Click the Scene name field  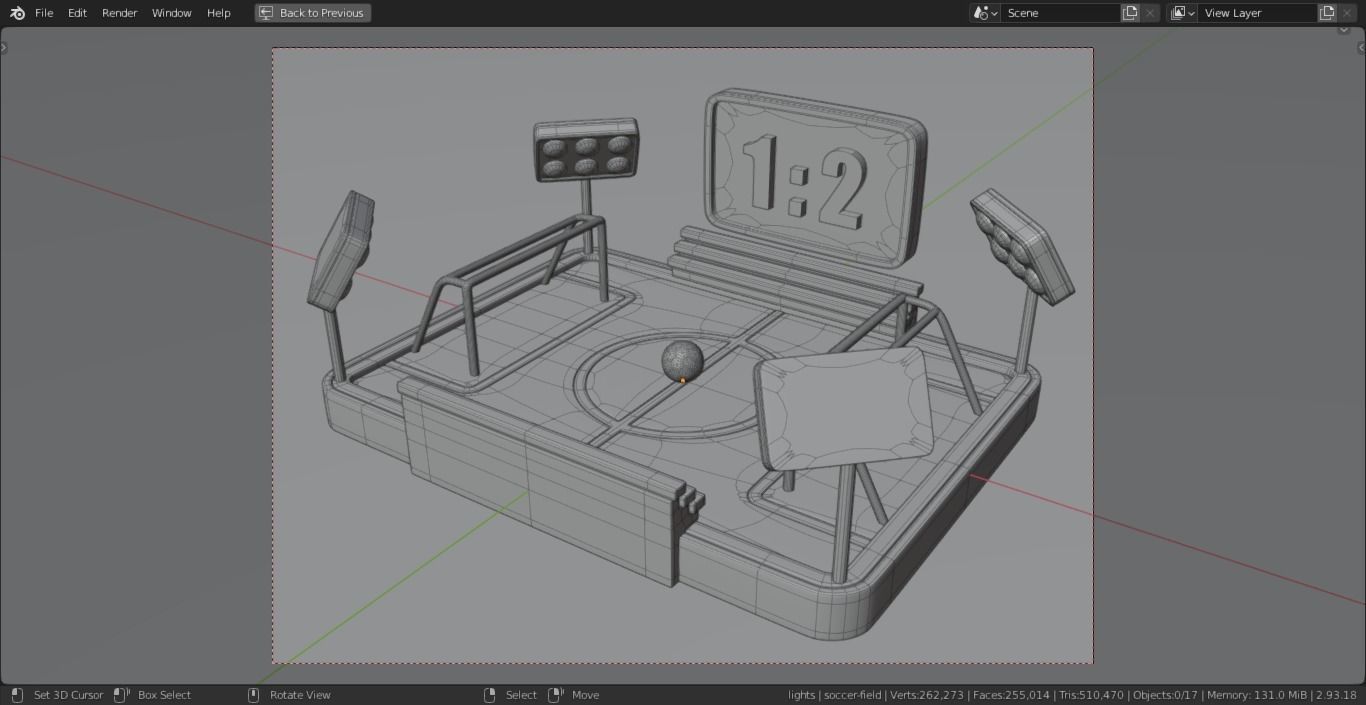coord(1060,13)
